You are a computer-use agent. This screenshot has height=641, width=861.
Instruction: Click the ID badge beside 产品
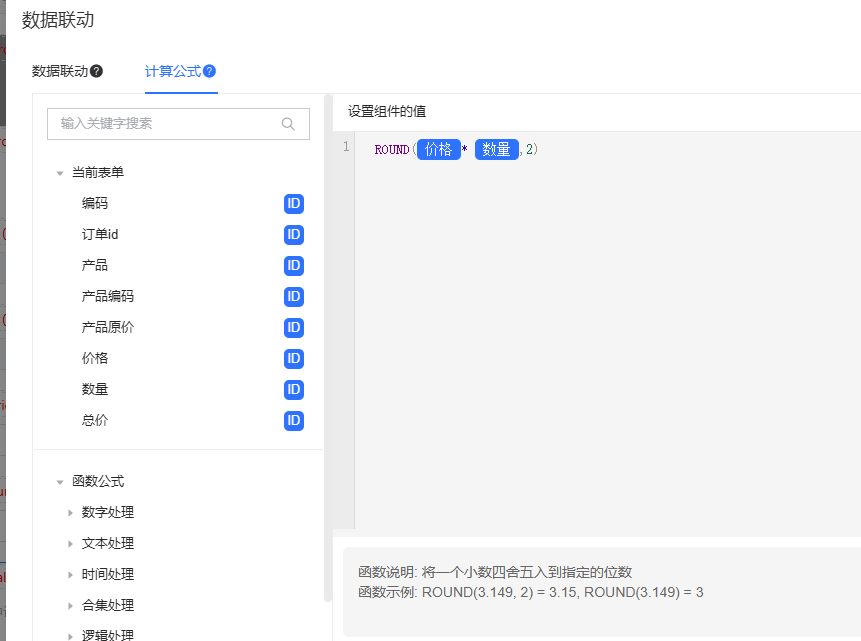point(294,266)
